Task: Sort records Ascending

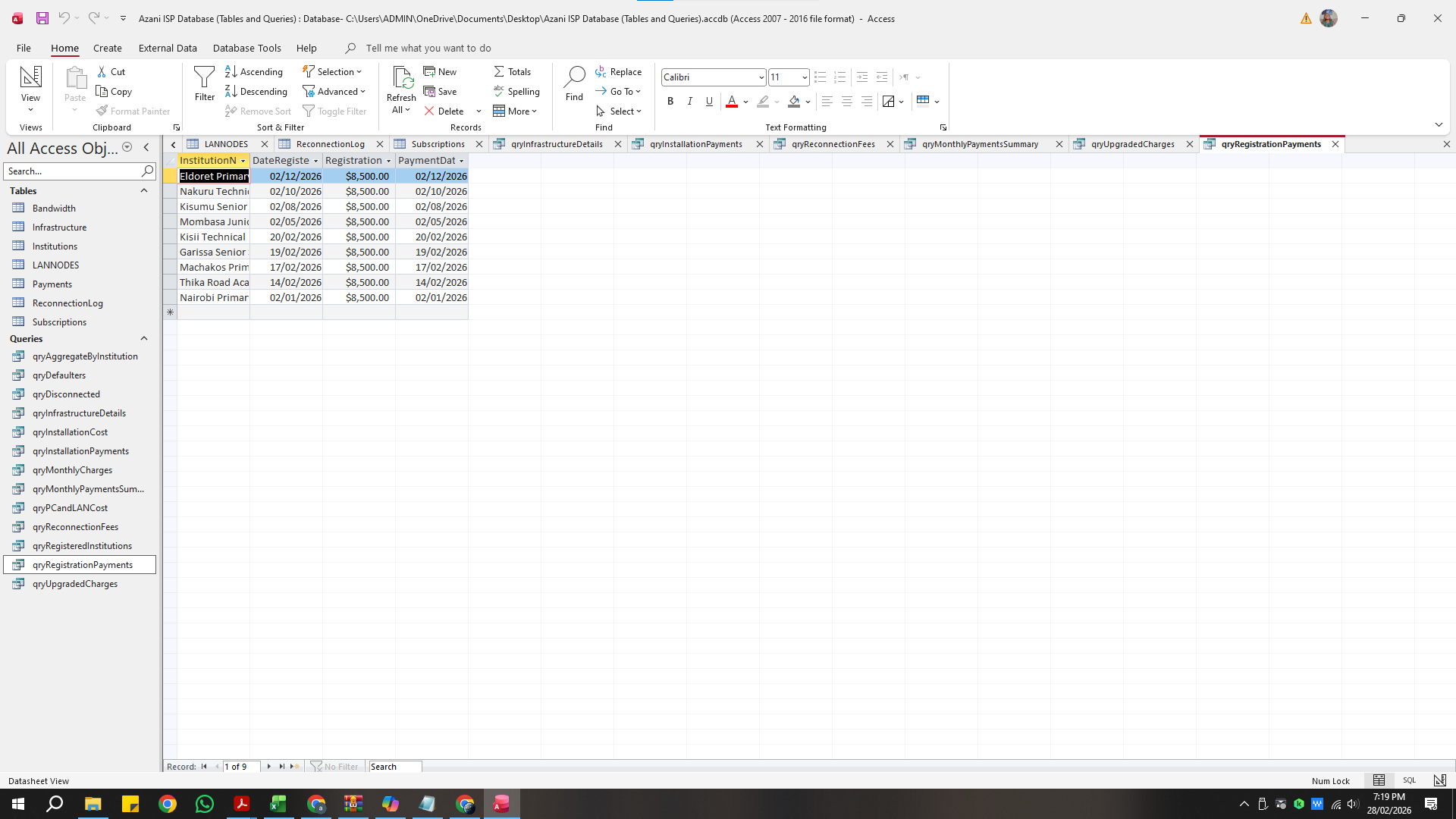Action: pyautogui.click(x=254, y=71)
